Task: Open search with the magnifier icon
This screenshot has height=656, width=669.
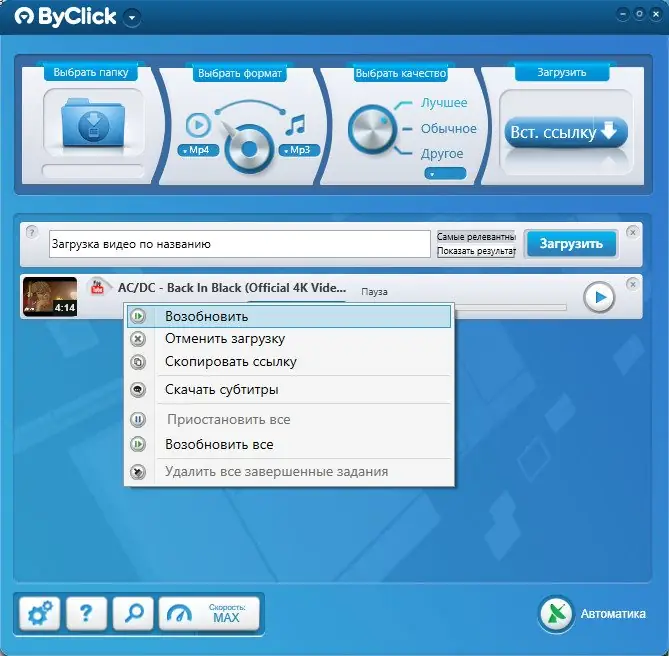Action: 133,613
